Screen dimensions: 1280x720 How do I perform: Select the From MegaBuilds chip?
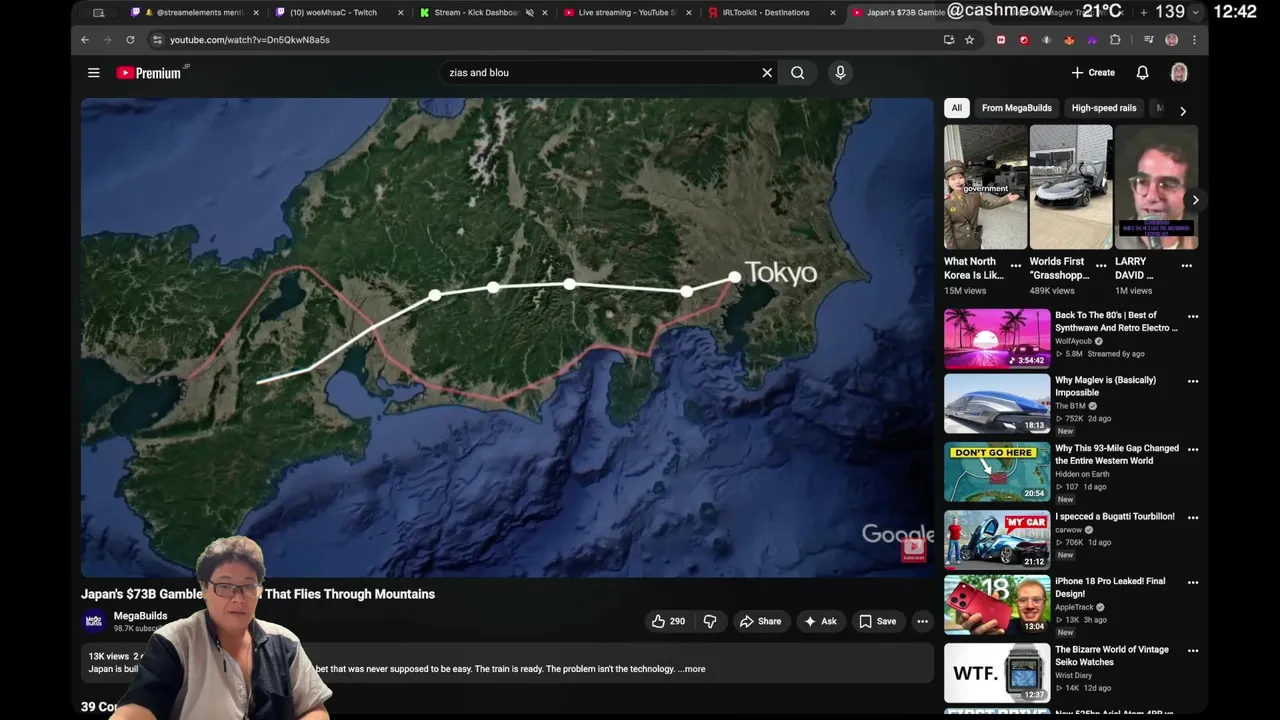pos(1016,108)
